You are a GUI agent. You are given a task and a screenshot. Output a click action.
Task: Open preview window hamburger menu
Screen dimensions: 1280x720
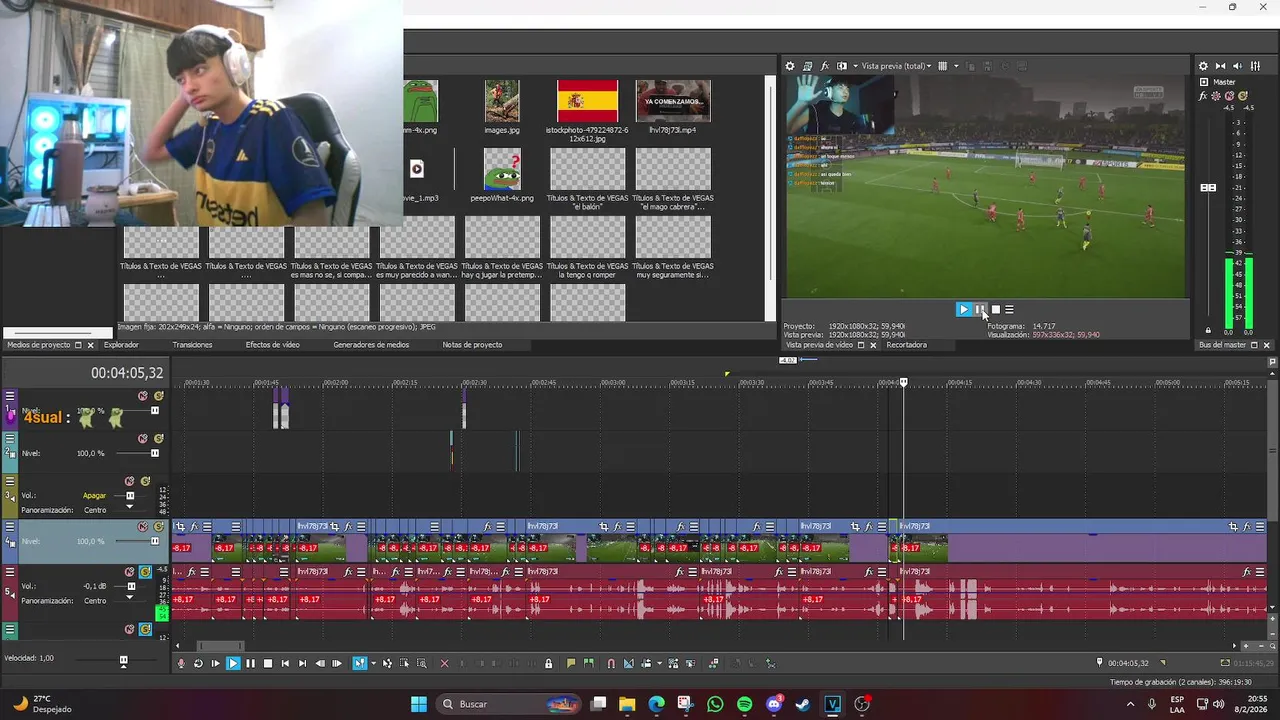click(x=1009, y=310)
